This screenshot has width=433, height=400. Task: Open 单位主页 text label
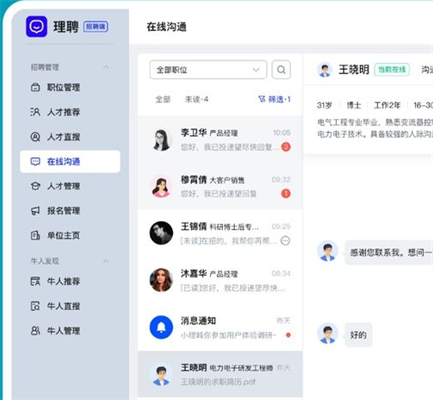pyautogui.click(x=63, y=235)
